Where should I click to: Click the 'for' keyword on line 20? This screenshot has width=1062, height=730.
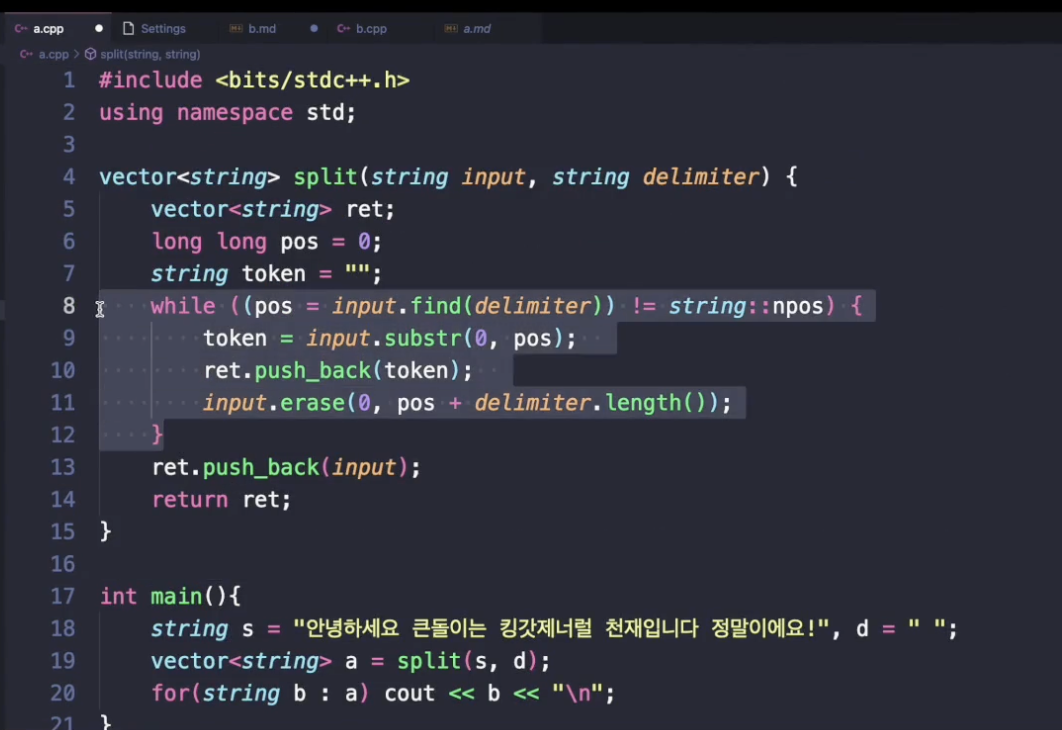[x=169, y=693]
